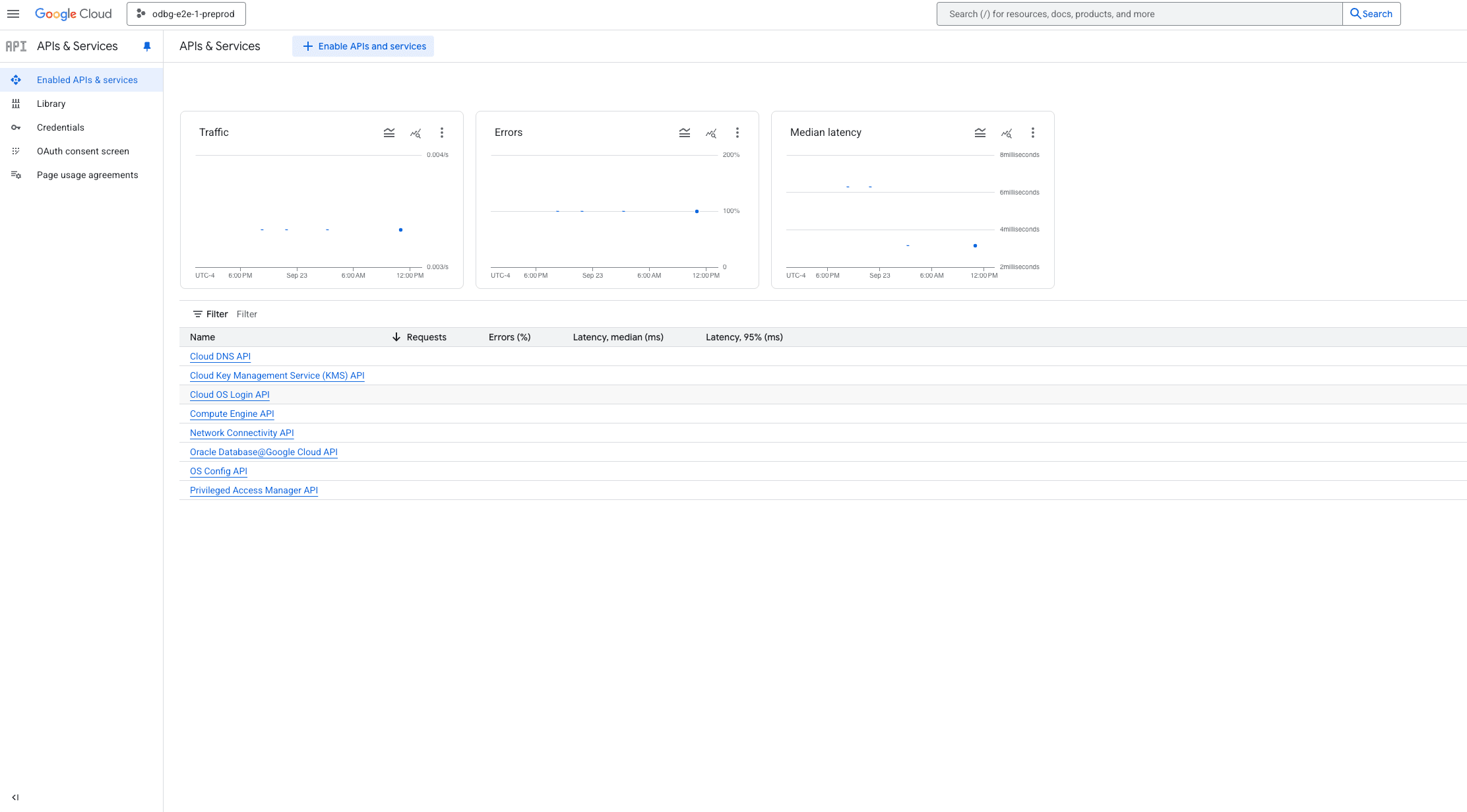Toggle legend display on the Median latency chart
This screenshot has width=1467, height=812.
[980, 133]
